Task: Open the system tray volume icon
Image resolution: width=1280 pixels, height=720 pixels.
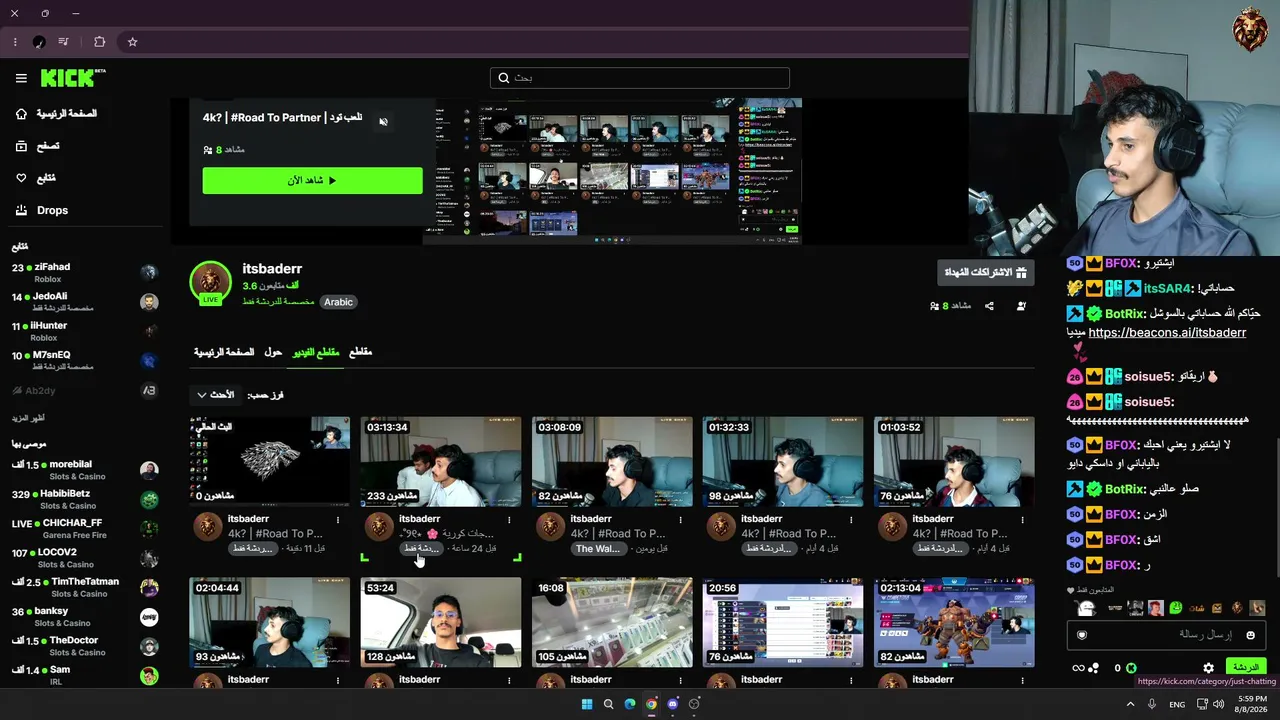Action: [1218, 704]
